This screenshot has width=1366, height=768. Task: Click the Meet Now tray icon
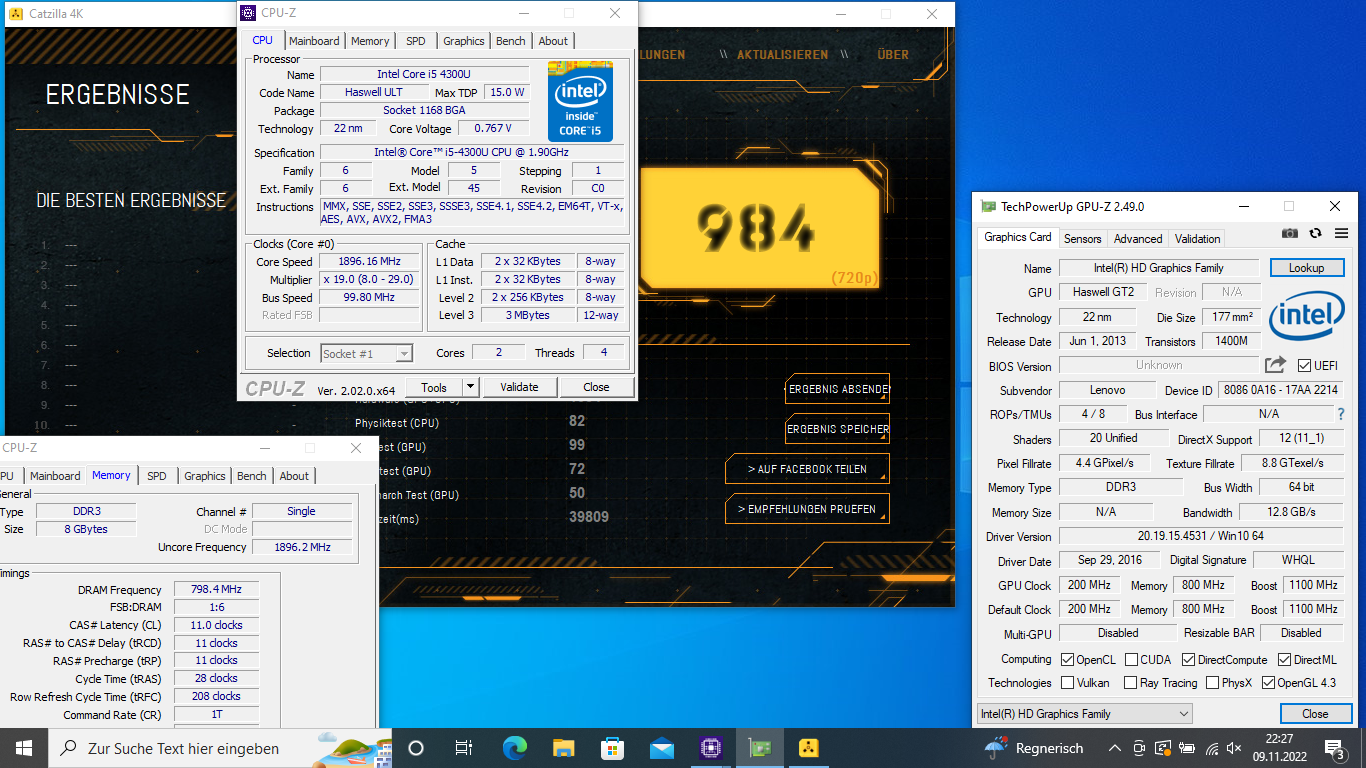pos(1139,748)
